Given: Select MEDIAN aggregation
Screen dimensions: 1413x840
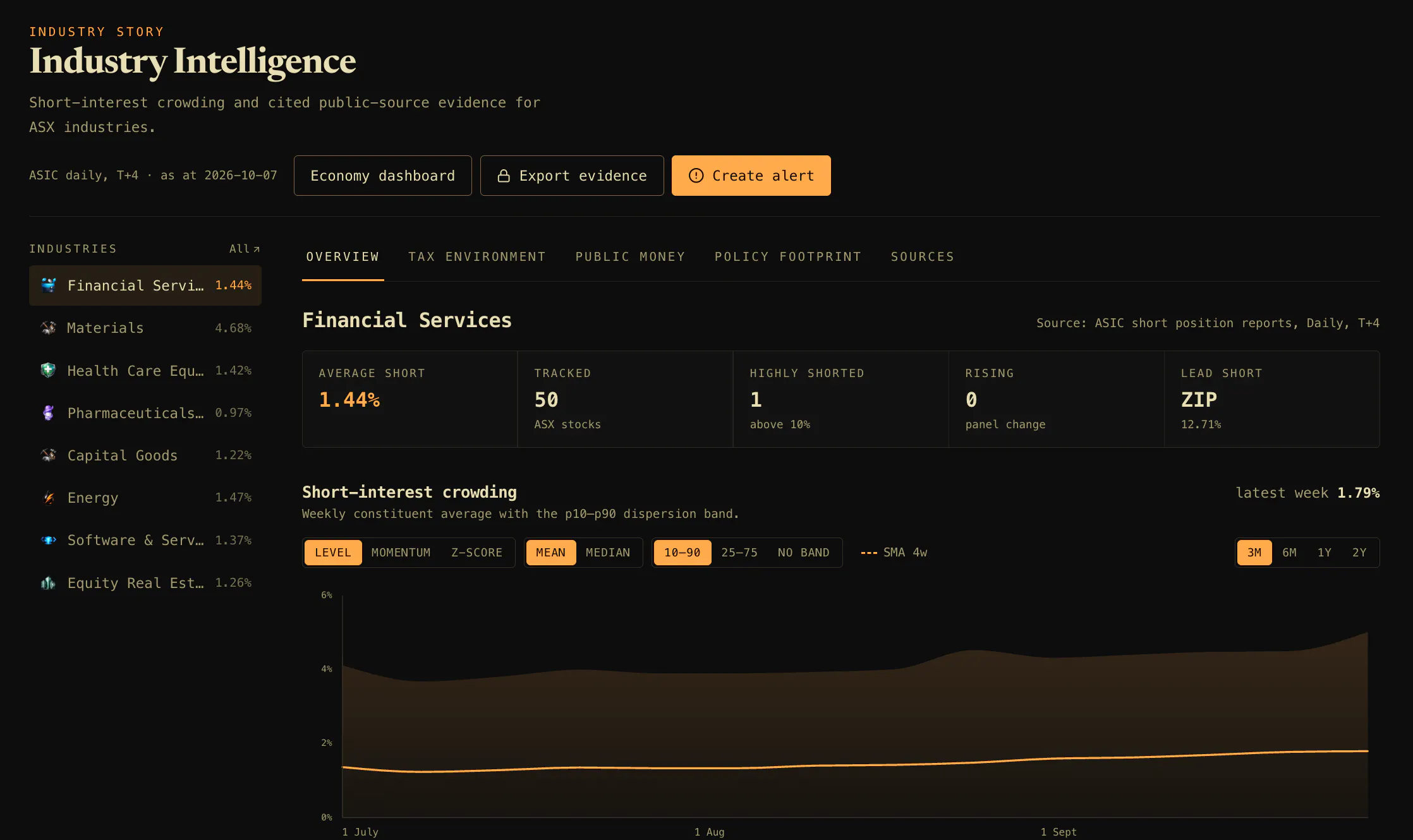Looking at the screenshot, I should pyautogui.click(x=608, y=553).
